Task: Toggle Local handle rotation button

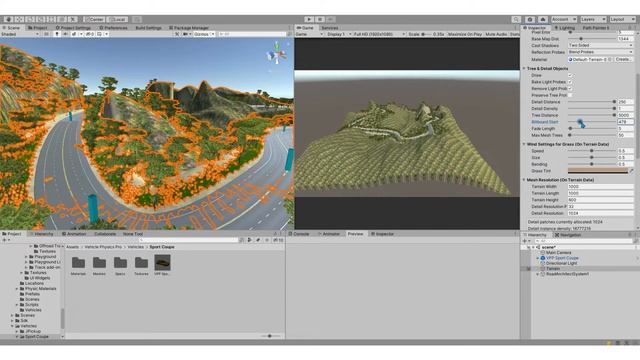Action: 117,19
